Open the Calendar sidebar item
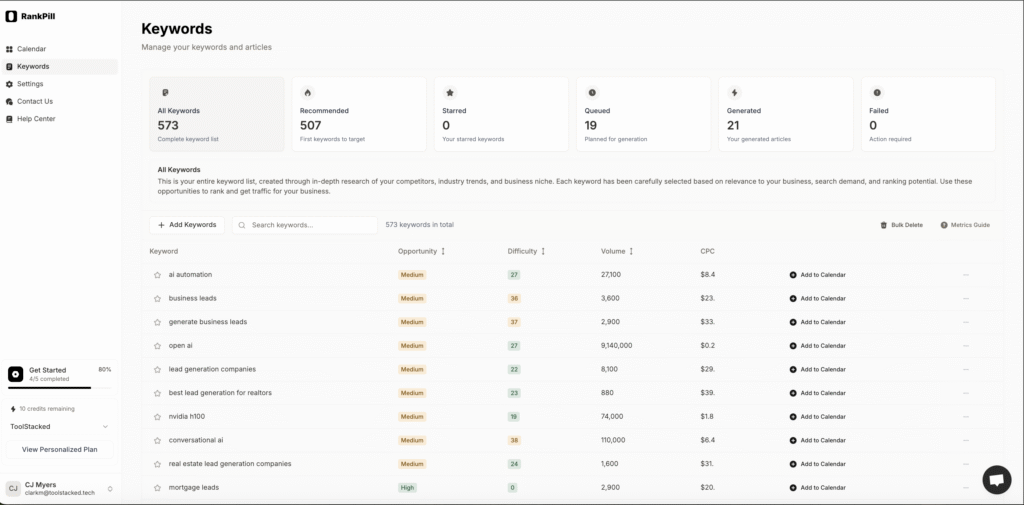 point(59,49)
